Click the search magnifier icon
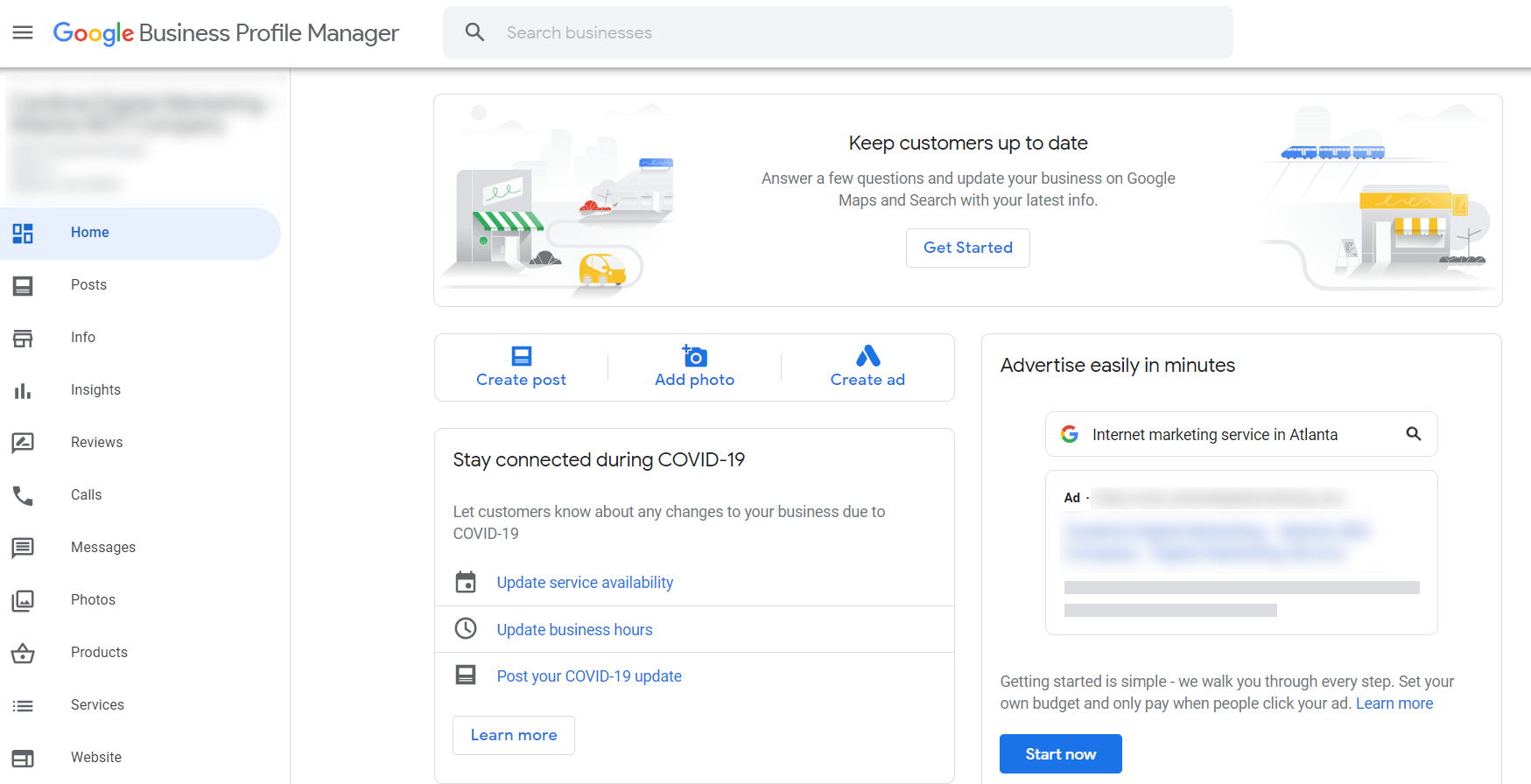 [474, 32]
